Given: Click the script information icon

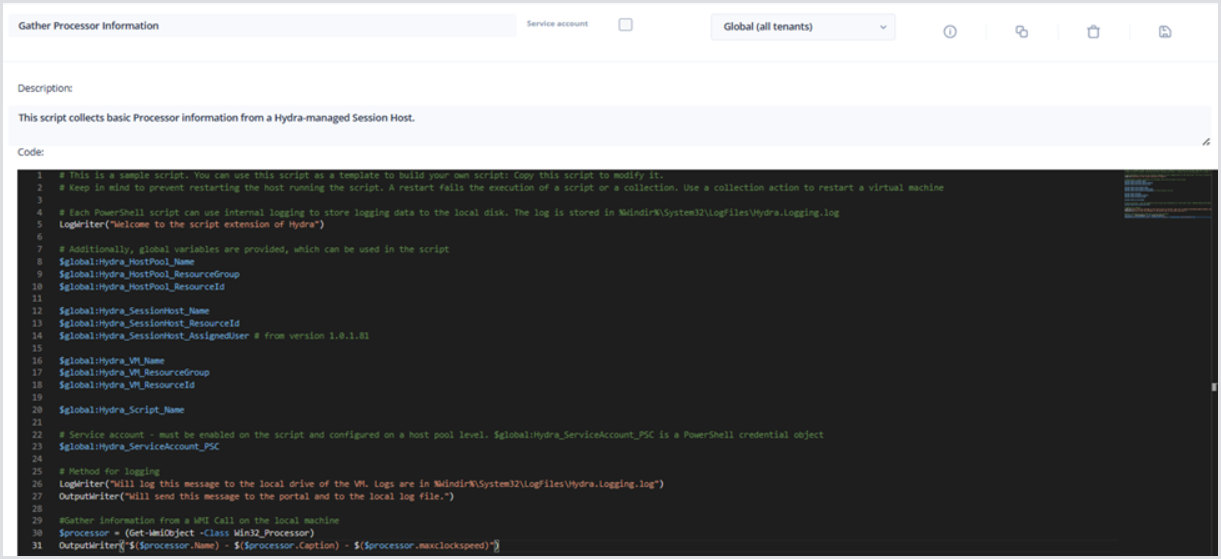Looking at the screenshot, I should [950, 32].
